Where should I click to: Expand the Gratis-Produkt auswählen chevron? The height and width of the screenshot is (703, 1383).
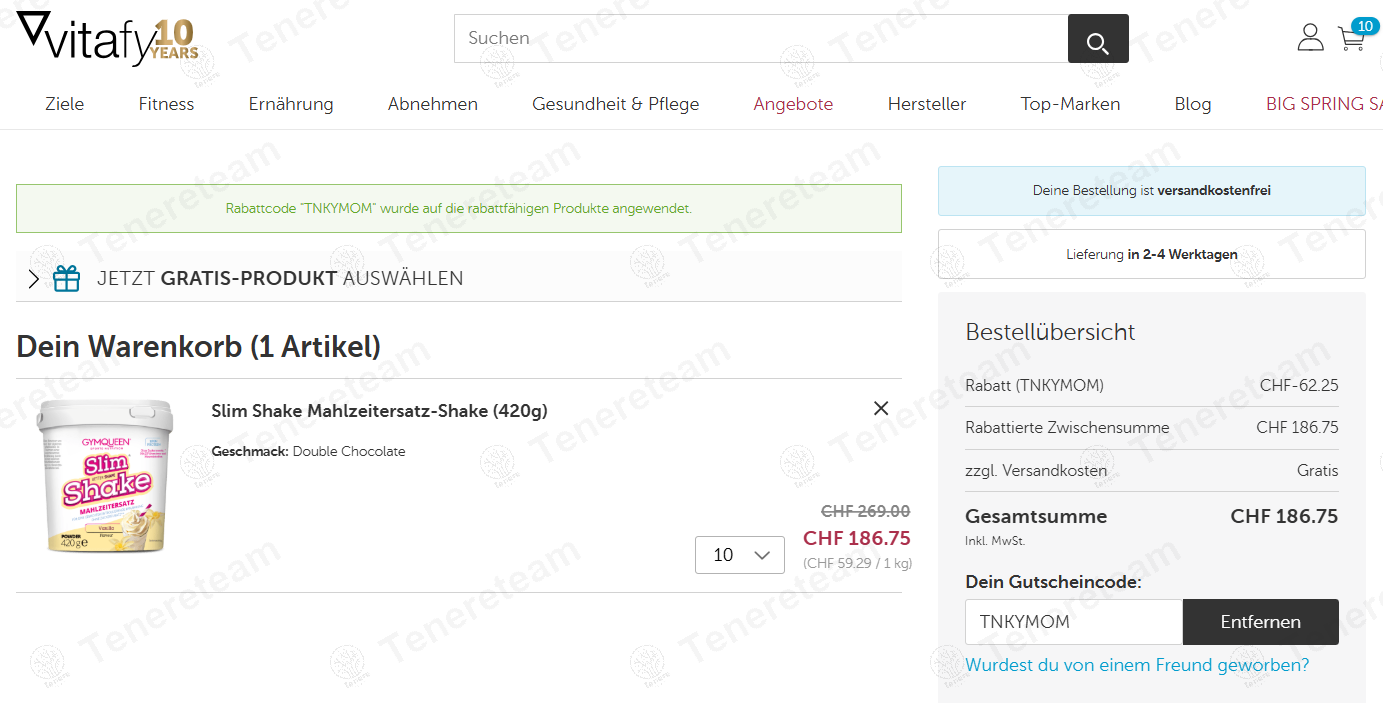pyautogui.click(x=34, y=279)
